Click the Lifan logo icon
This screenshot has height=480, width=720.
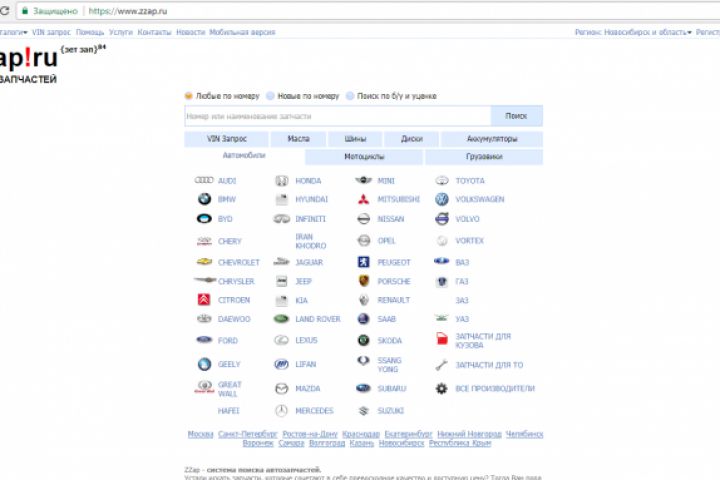click(x=281, y=364)
